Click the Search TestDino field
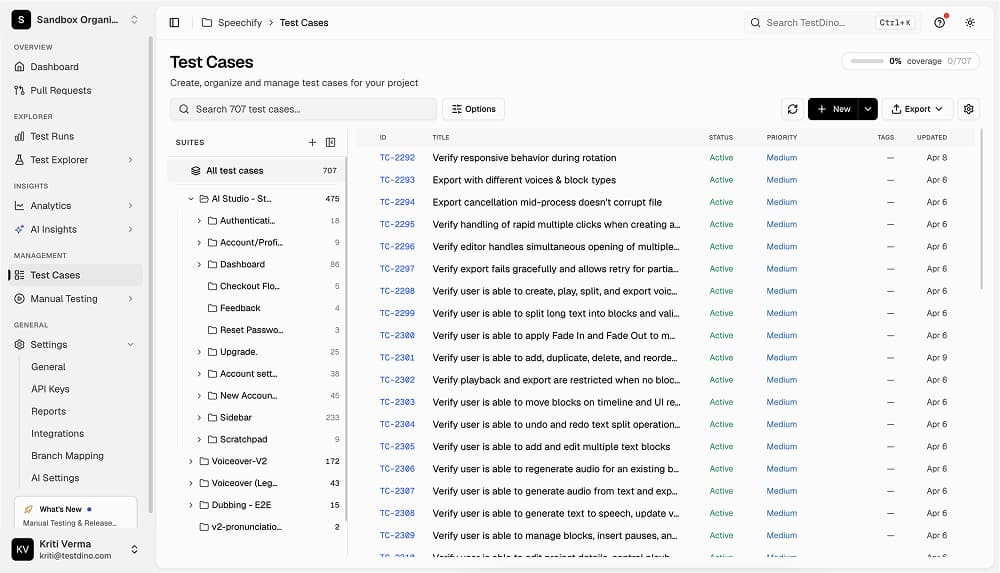 pos(831,22)
